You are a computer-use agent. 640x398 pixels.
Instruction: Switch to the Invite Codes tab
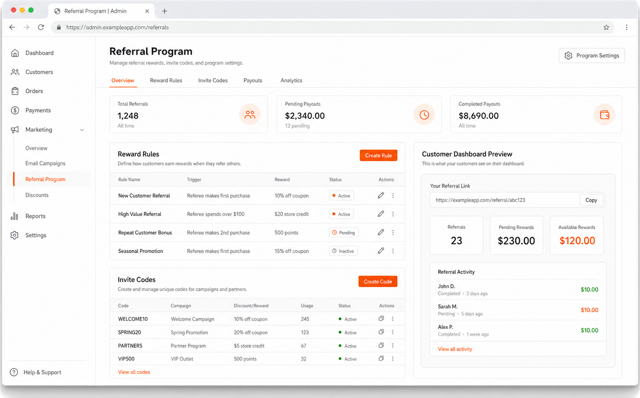(x=213, y=80)
